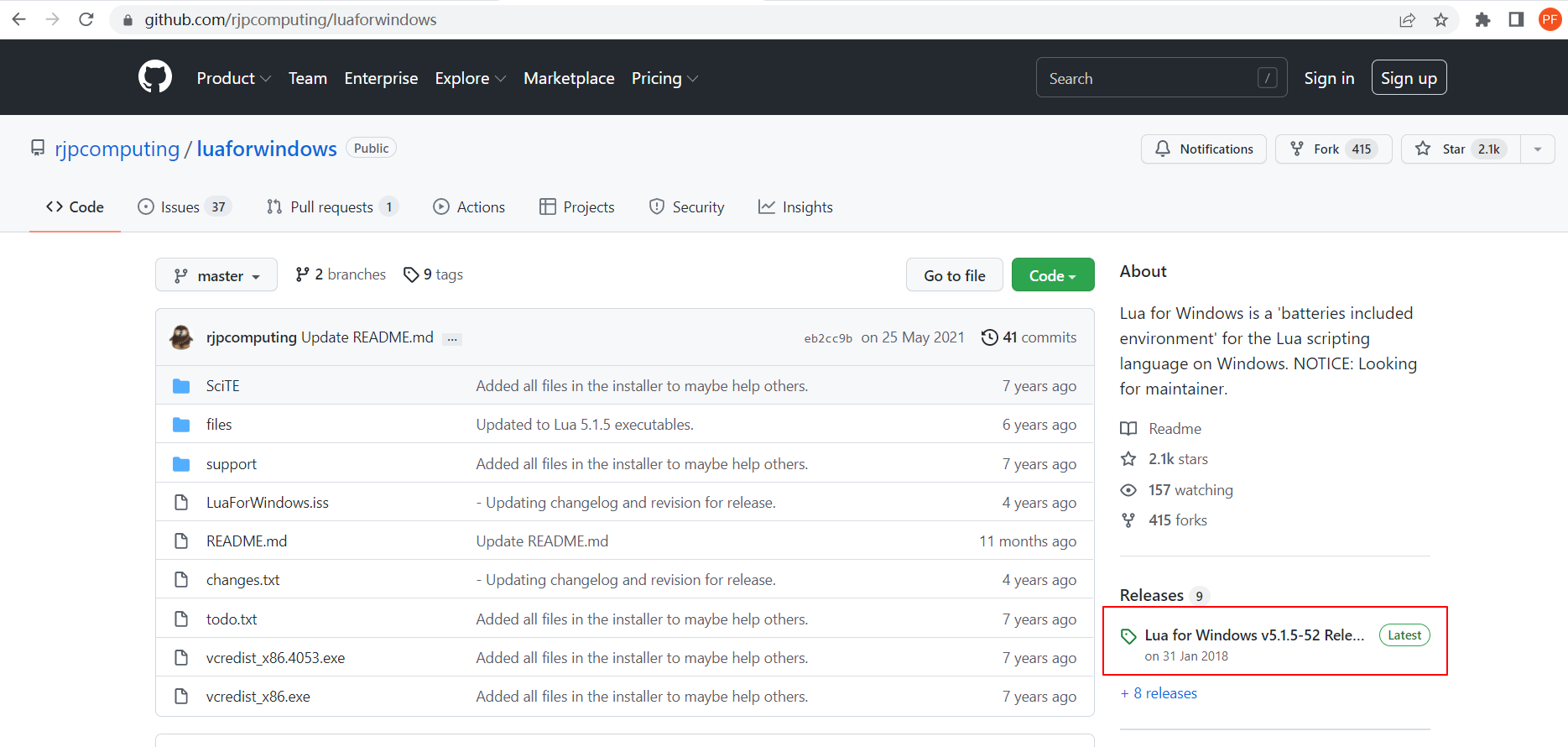Screen dimensions: 1568x747
Task: Click the share page icon in address bar
Action: [x=1408, y=19]
